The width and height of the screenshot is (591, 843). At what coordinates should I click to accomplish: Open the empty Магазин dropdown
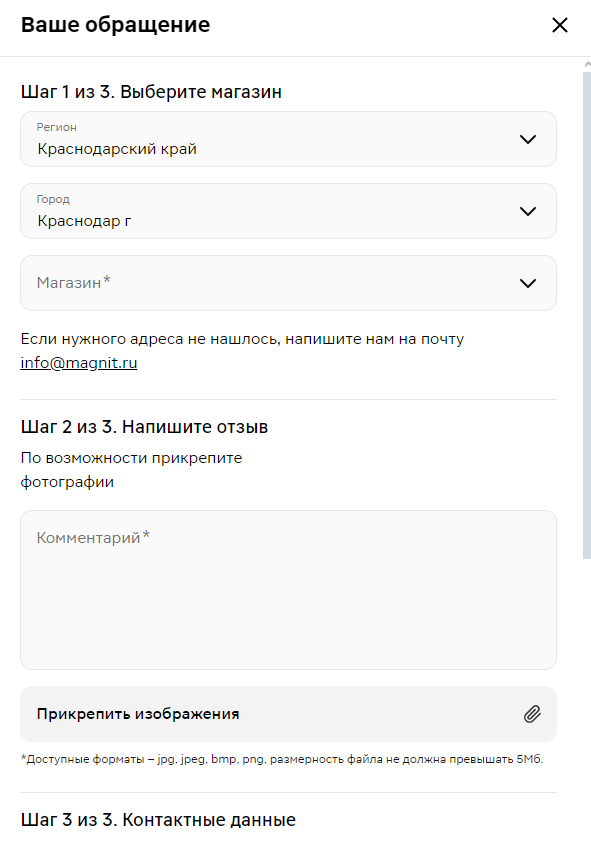pyautogui.click(x=288, y=283)
